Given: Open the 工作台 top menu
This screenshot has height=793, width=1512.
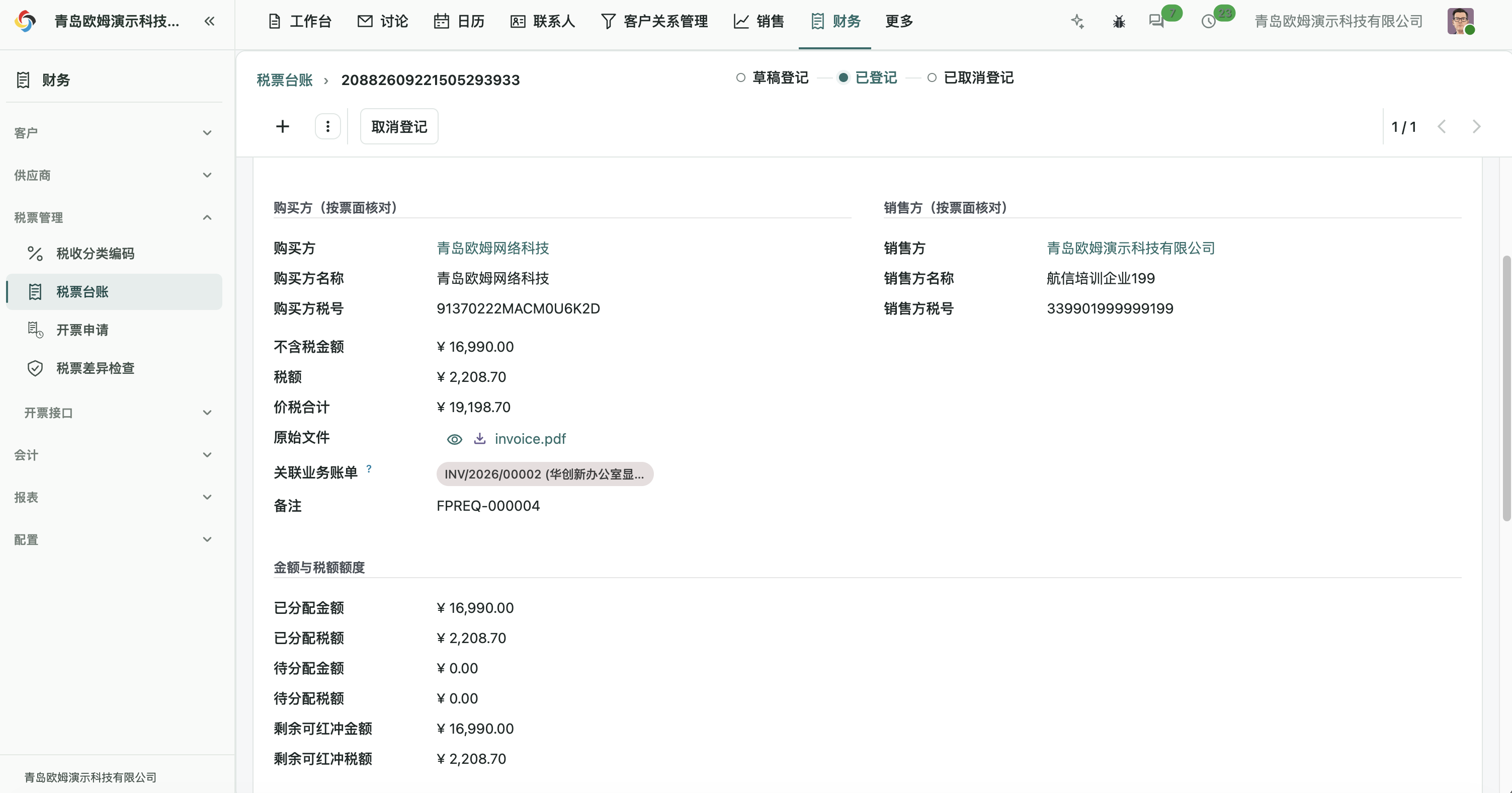Looking at the screenshot, I should 300,22.
